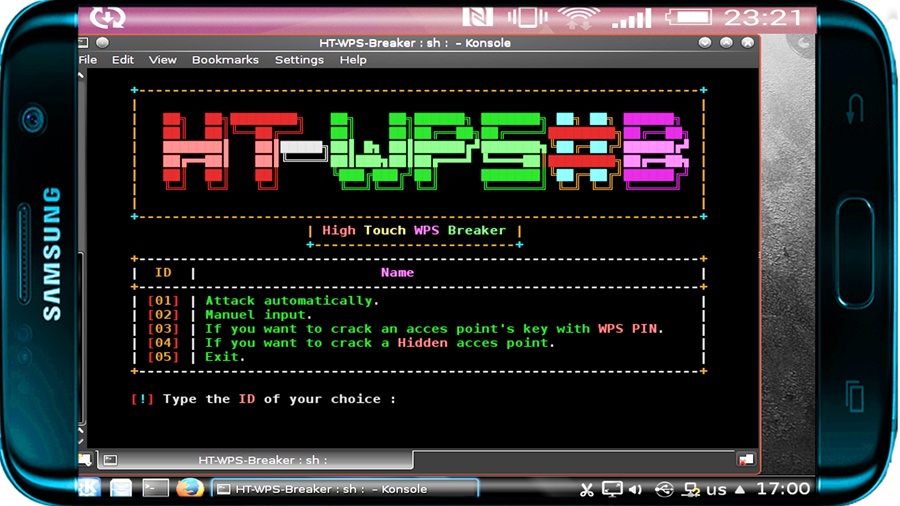Click the close tab icon in the tab bar
Image resolution: width=900 pixels, height=506 pixels.
click(x=746, y=460)
